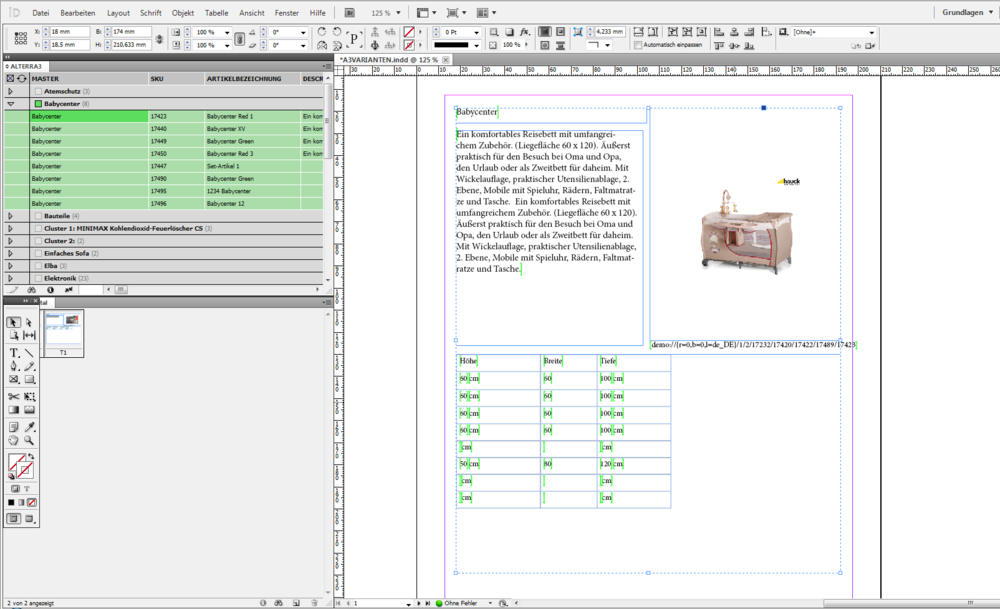Pick the Eyedropper tool
1000x609 pixels.
pyautogui.click(x=29, y=427)
